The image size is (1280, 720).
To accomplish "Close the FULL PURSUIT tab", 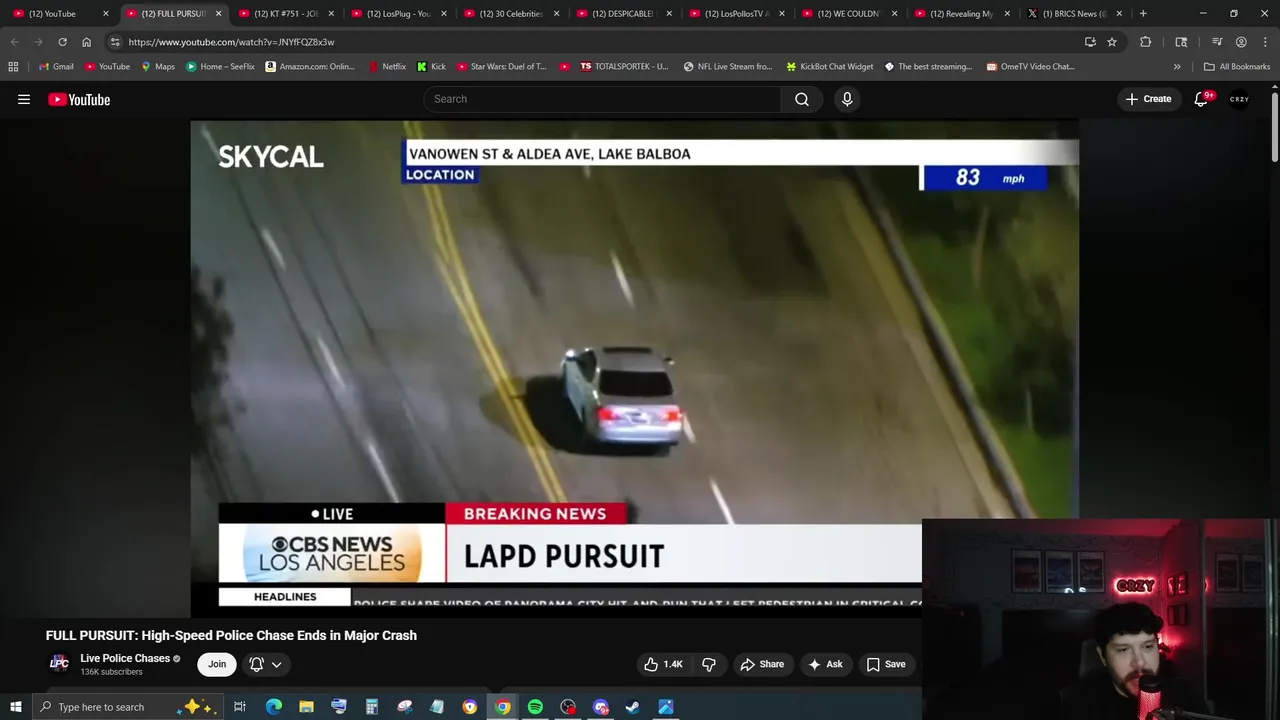I will [218, 14].
